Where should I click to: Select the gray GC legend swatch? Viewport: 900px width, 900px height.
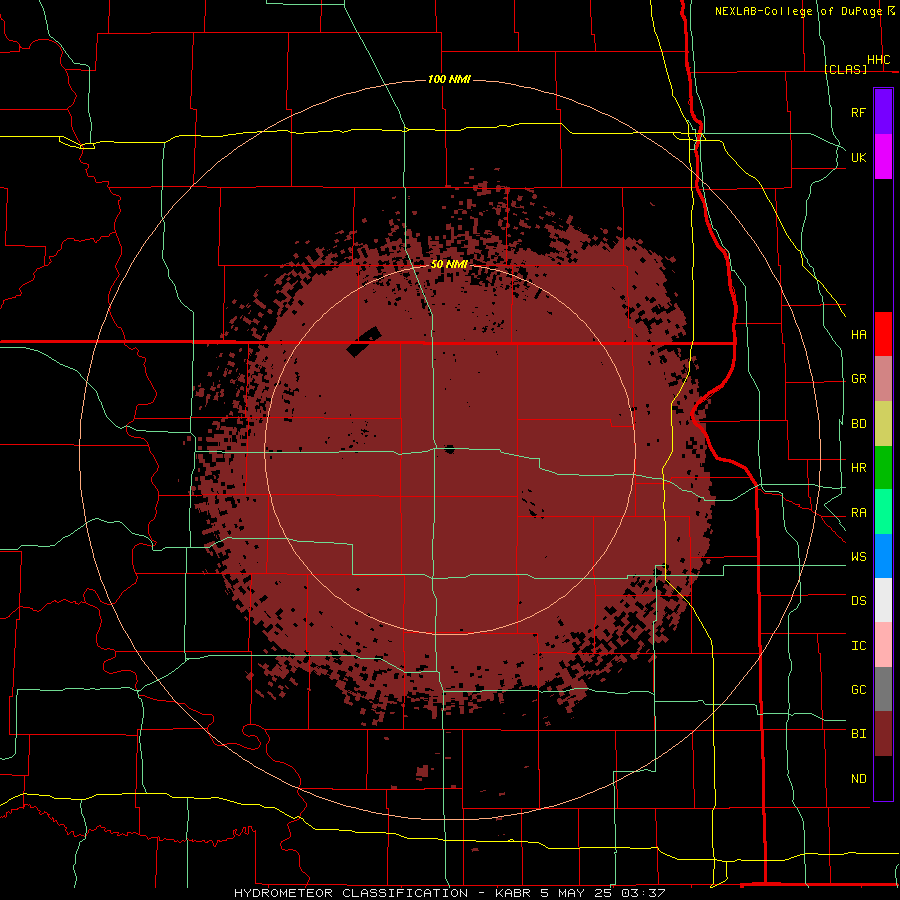tap(883, 689)
